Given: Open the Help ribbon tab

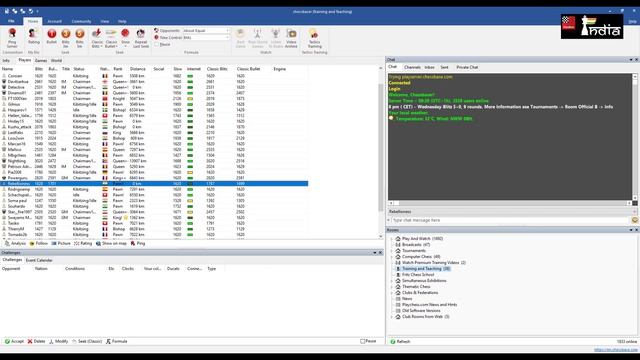Looking at the screenshot, I should pos(122,21).
